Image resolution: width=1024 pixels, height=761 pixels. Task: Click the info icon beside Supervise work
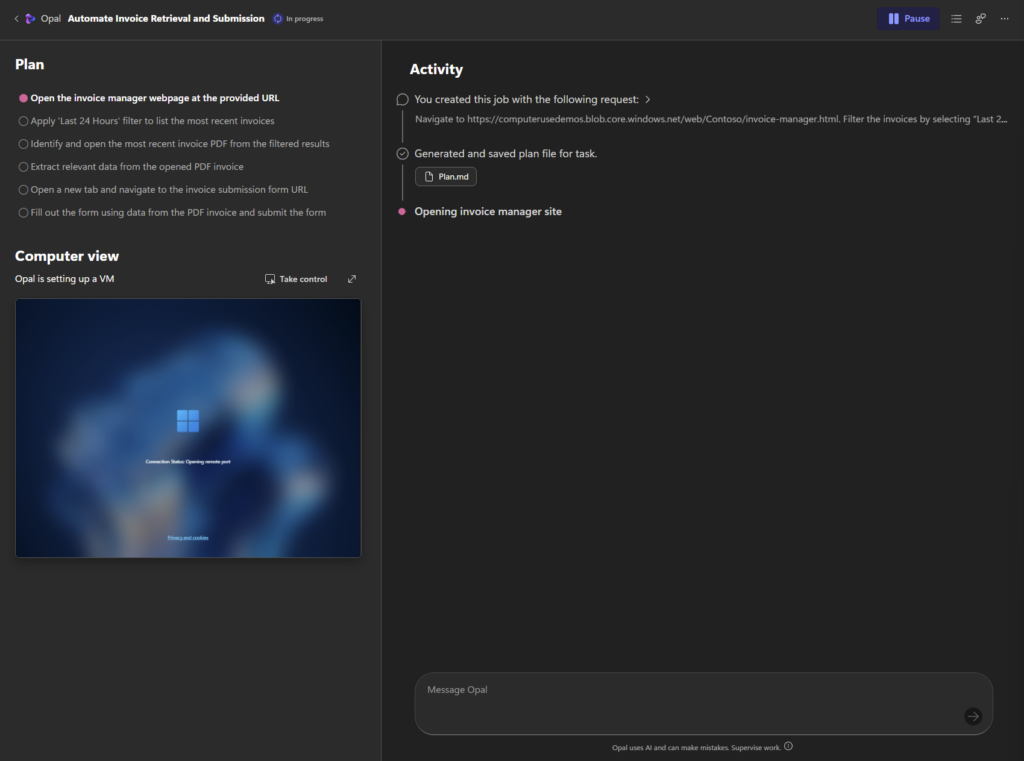click(788, 746)
